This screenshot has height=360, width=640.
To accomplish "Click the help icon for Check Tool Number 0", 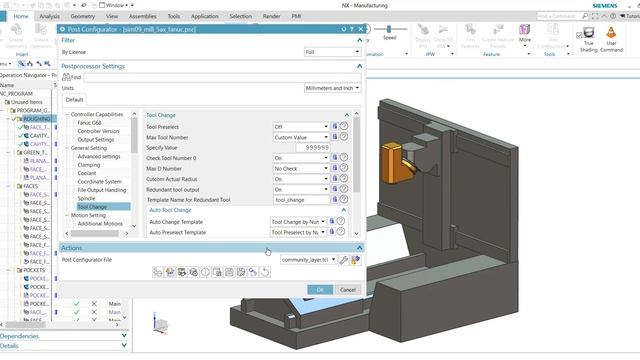I will 344,158.
